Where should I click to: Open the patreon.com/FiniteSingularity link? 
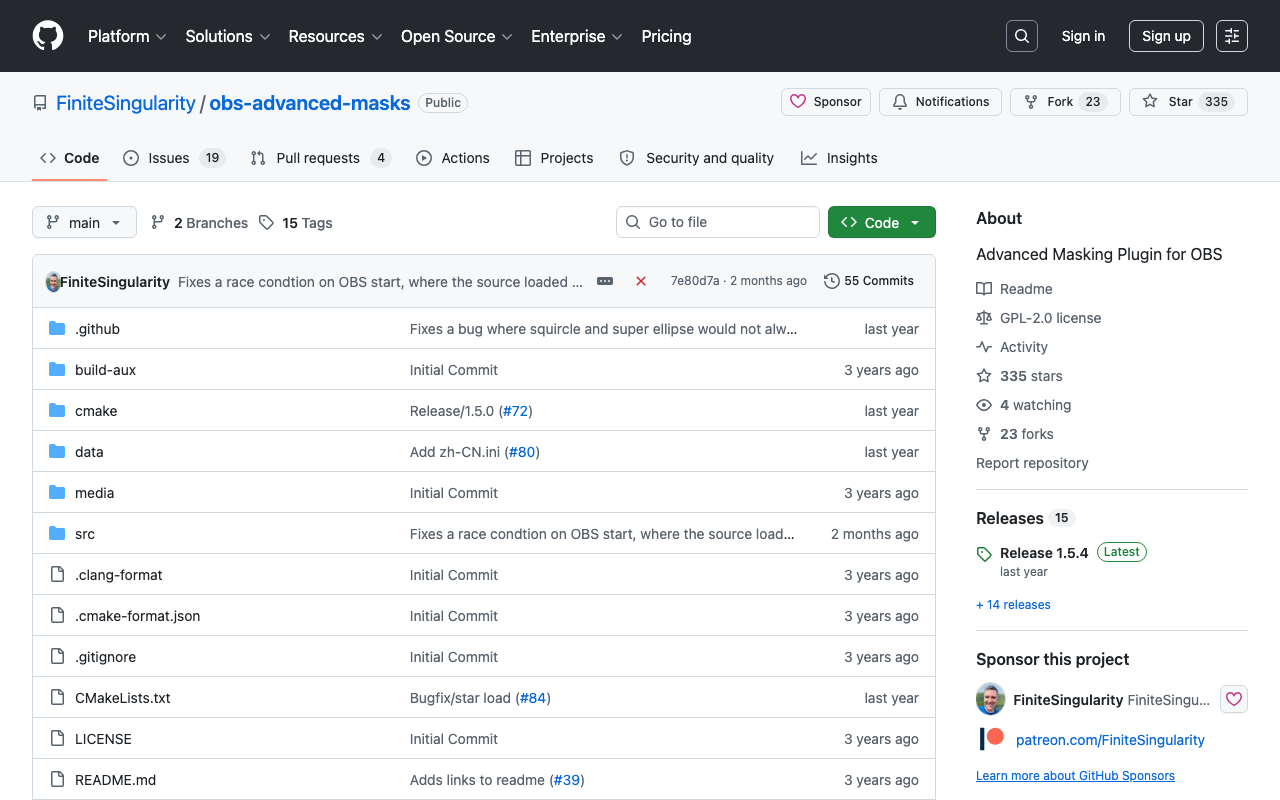tap(1110, 740)
